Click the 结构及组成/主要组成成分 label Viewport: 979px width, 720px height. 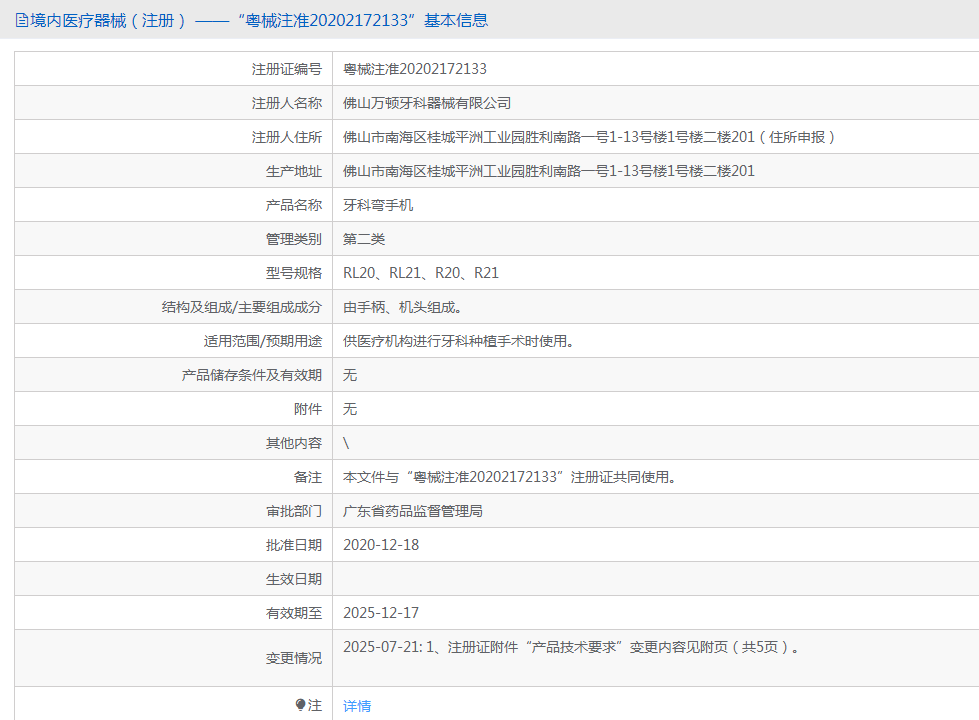click(x=242, y=307)
